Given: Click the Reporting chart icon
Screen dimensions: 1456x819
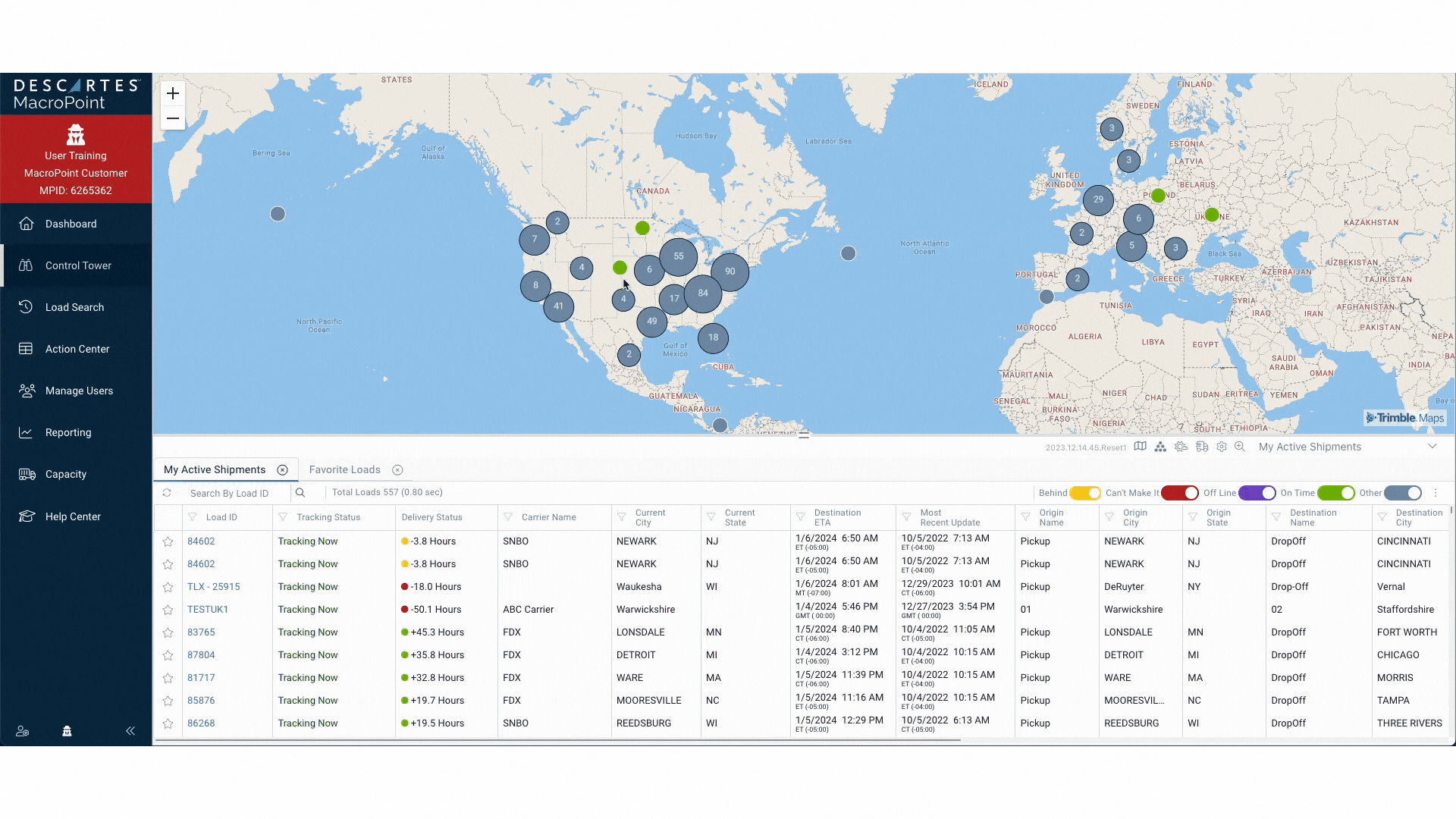Looking at the screenshot, I should 26,432.
